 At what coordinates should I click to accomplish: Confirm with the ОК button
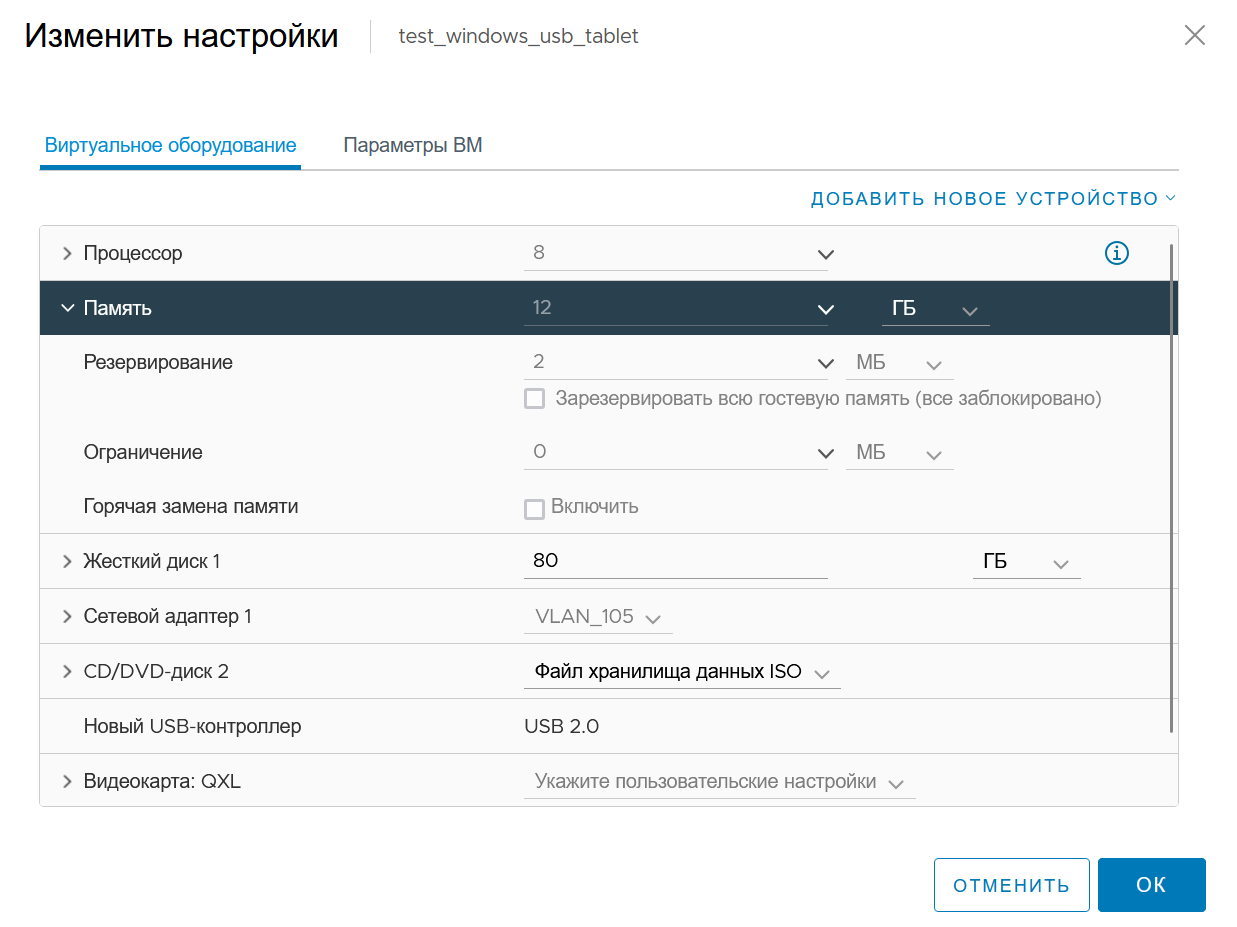pyautogui.click(x=1151, y=885)
